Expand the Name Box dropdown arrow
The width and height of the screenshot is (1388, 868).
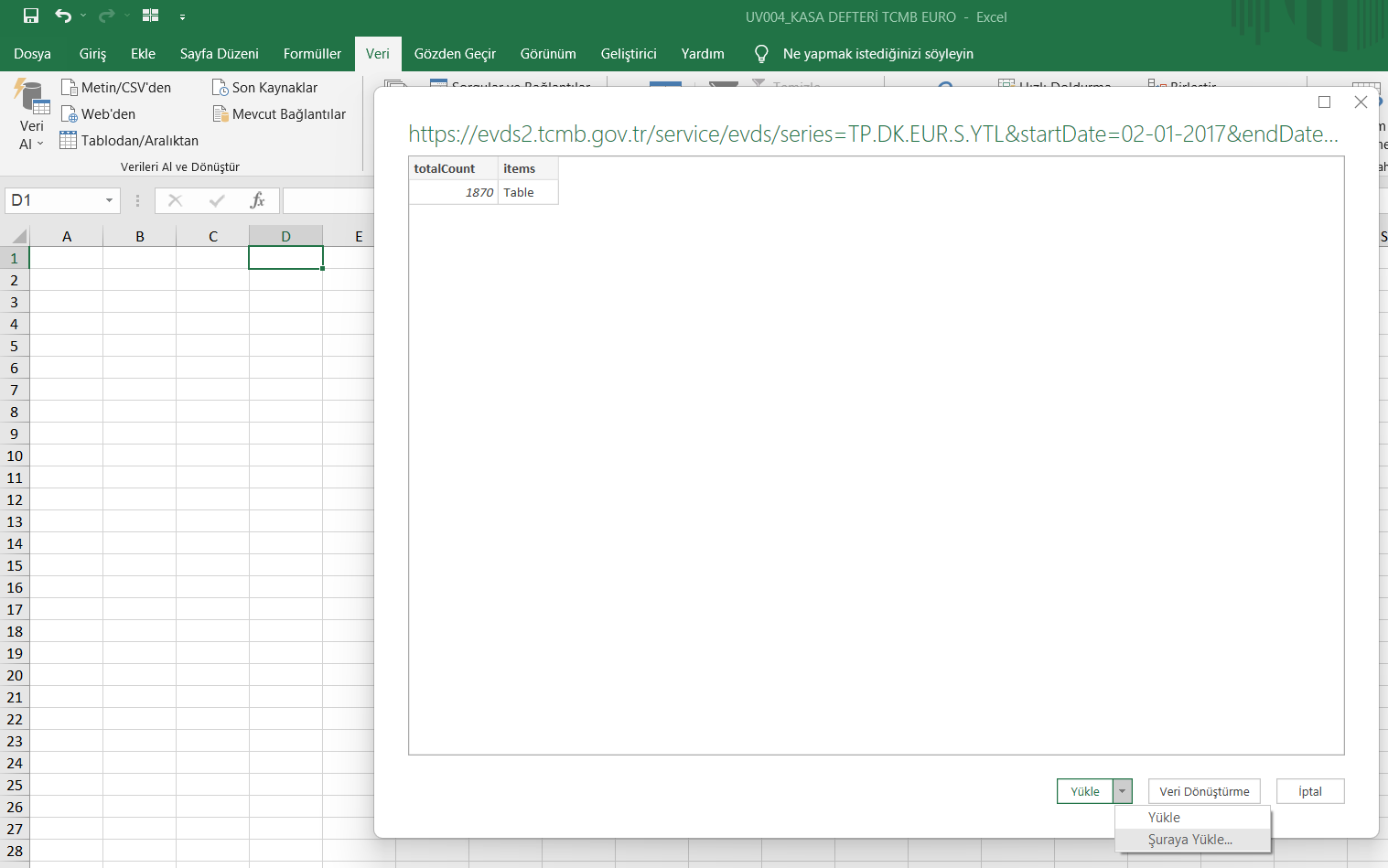coord(110,200)
